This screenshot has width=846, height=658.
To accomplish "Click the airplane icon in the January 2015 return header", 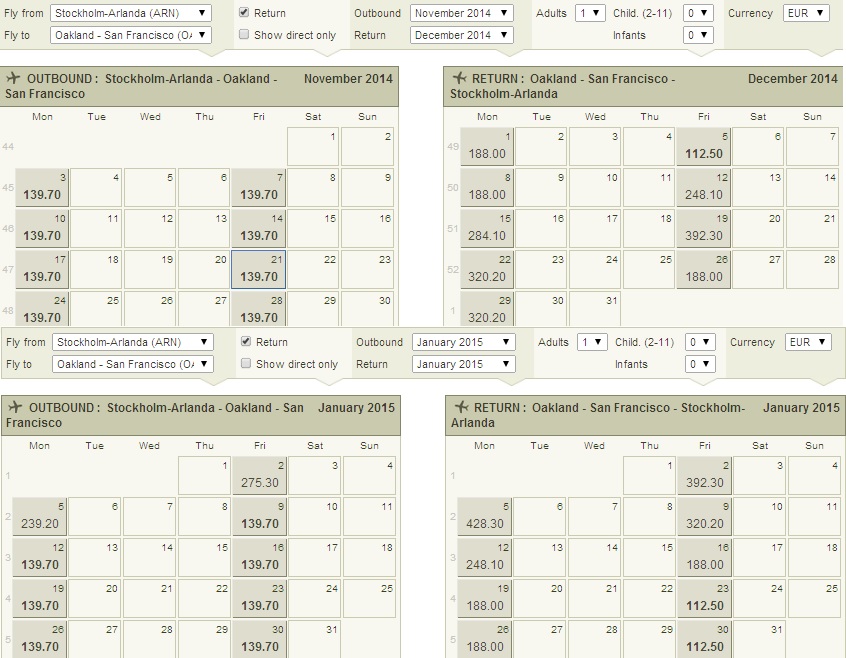I will pos(461,408).
